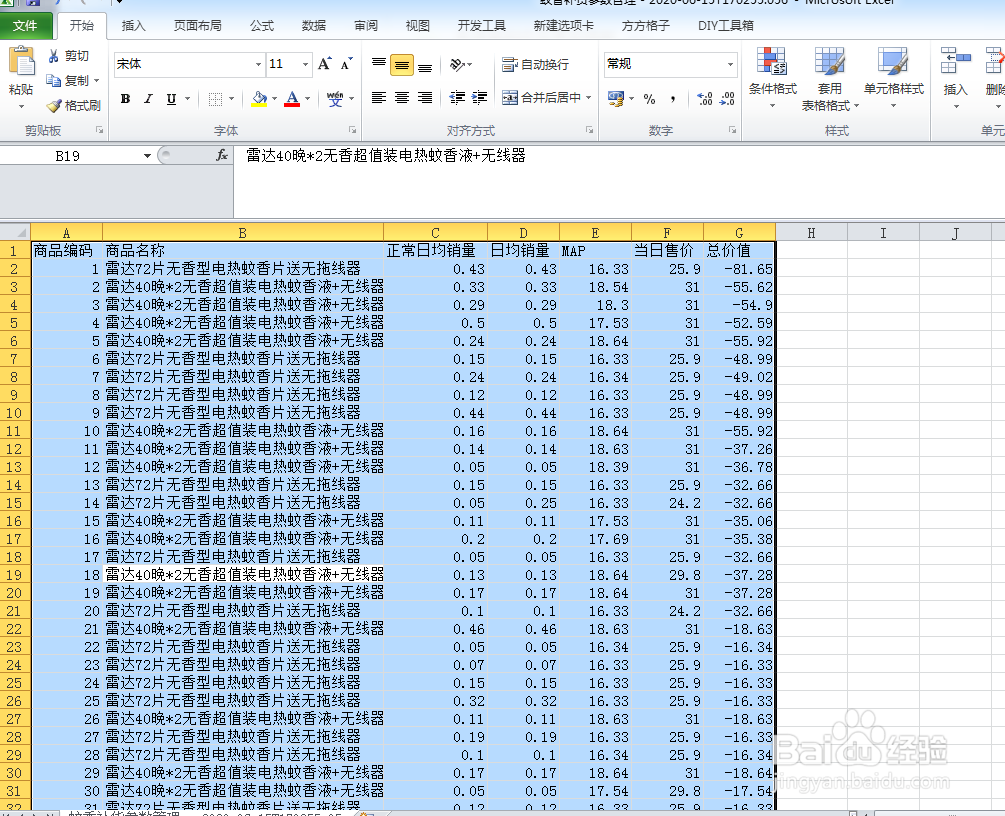Open the number group dialog launcher
The width and height of the screenshot is (1005, 816).
732,130
